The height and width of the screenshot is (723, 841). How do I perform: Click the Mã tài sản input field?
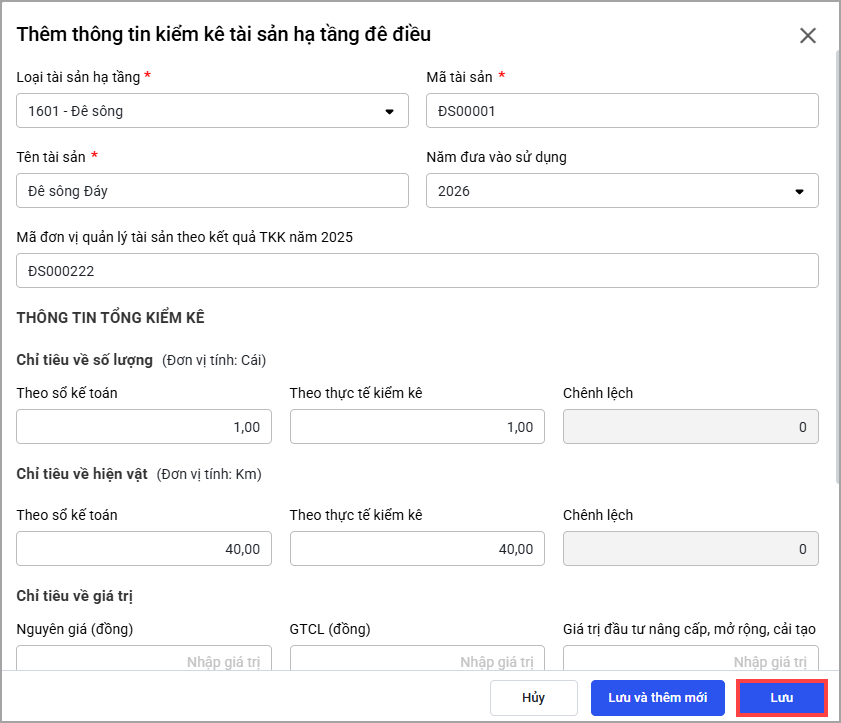click(x=621, y=111)
